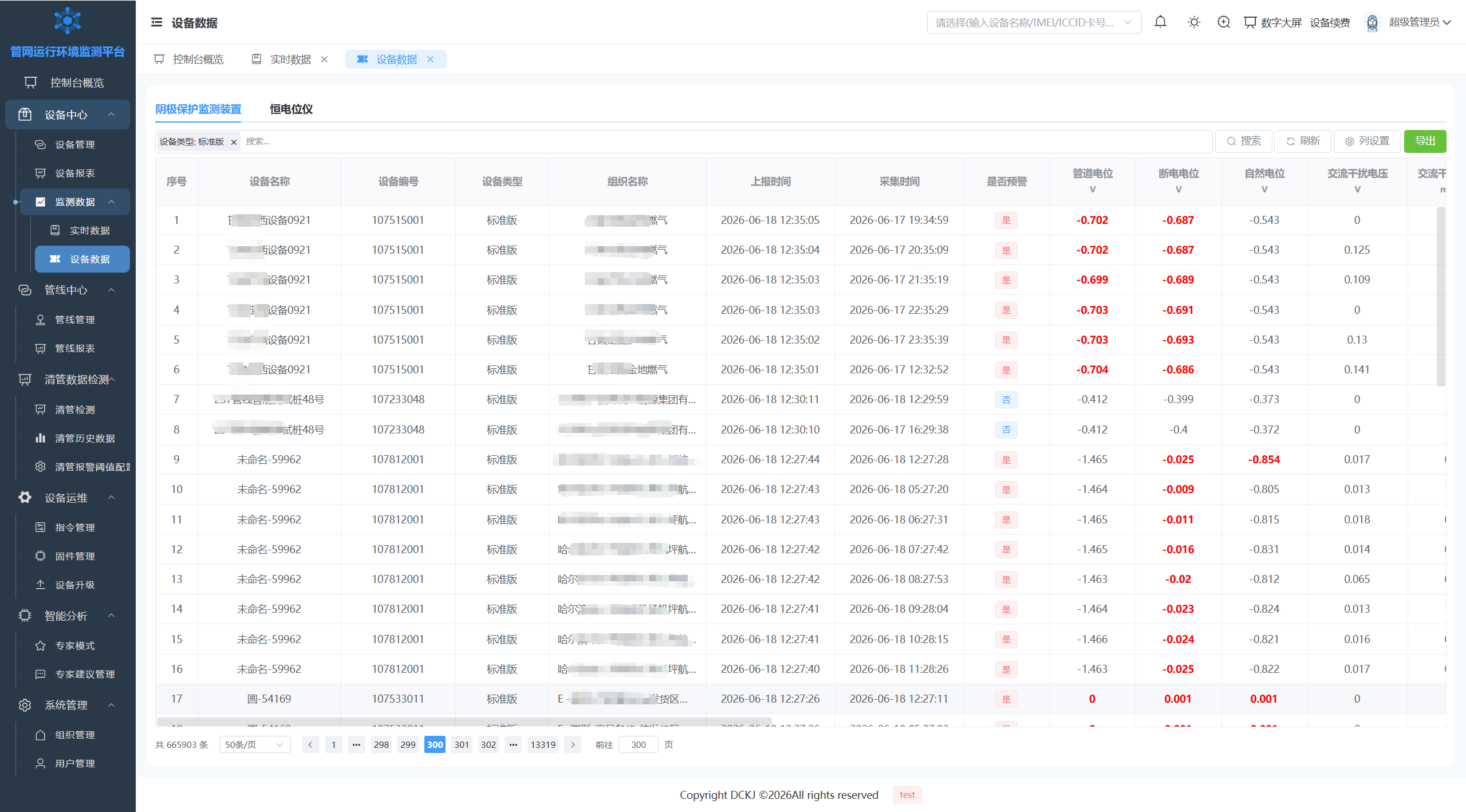Expand the 超级管理员 user menu
This screenshot has height=812, width=1466.
[1420, 22]
